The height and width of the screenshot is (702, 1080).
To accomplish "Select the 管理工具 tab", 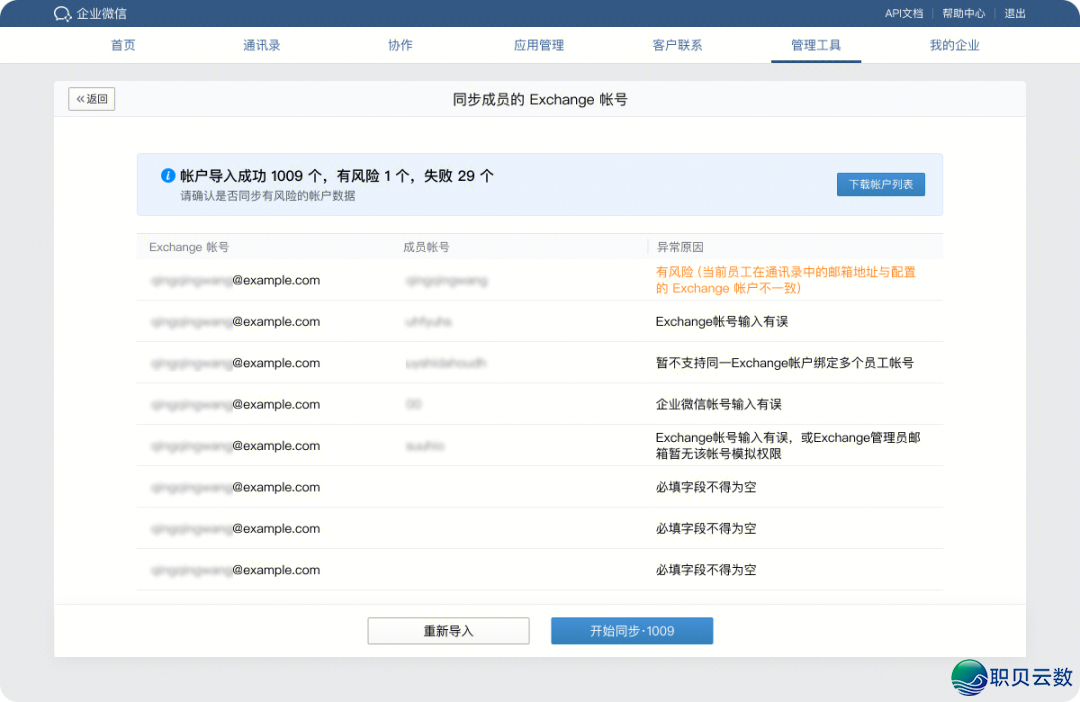I will coord(816,45).
